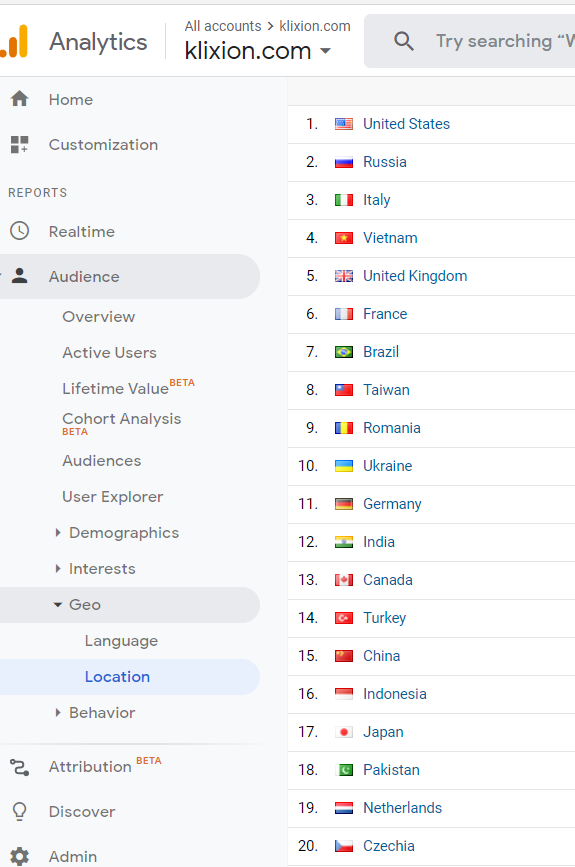Image resolution: width=575 pixels, height=867 pixels.
Task: Expand the Interests submenu
Action: point(58,568)
